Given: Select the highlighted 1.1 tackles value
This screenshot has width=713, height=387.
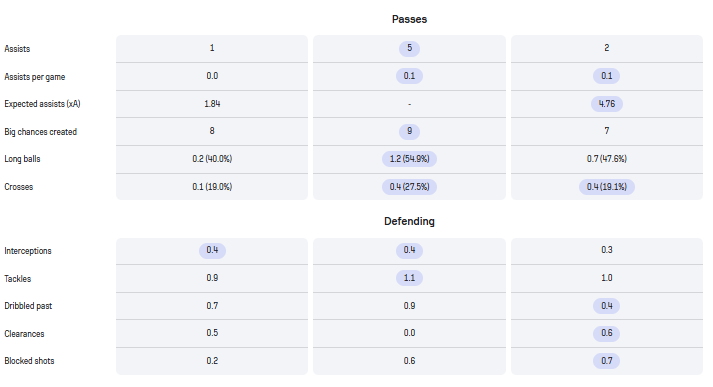Looking at the screenshot, I should pyautogui.click(x=409, y=278).
